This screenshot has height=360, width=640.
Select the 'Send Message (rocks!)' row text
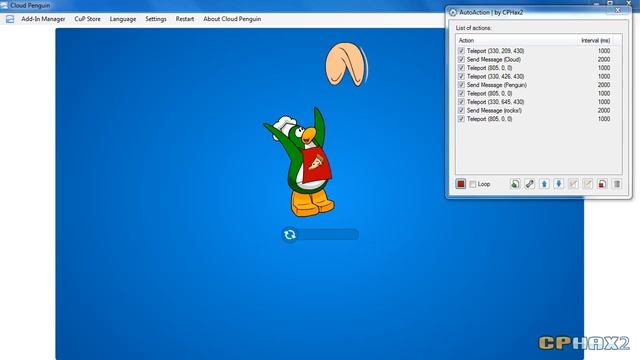pos(494,111)
